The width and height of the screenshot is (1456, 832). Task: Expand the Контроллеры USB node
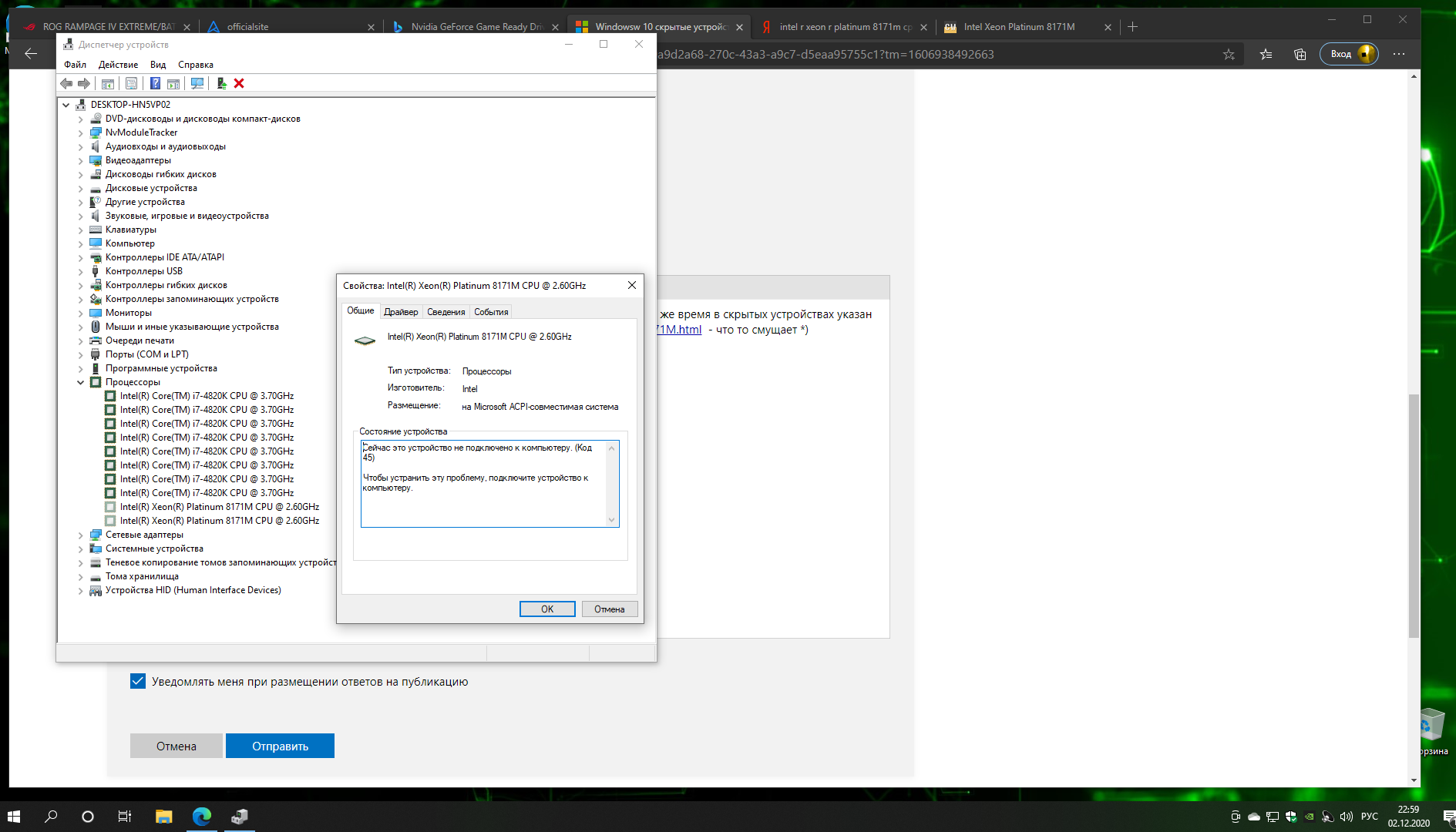(x=80, y=271)
